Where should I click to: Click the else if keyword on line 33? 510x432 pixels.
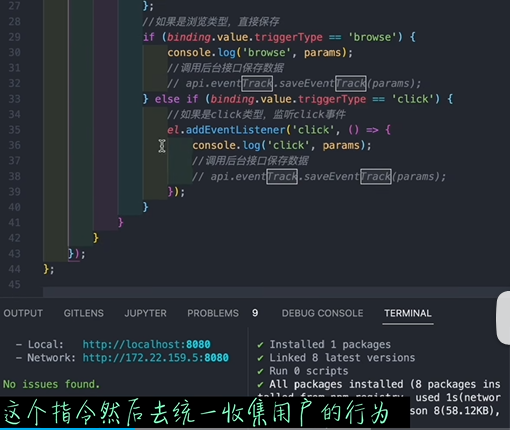[176, 99]
